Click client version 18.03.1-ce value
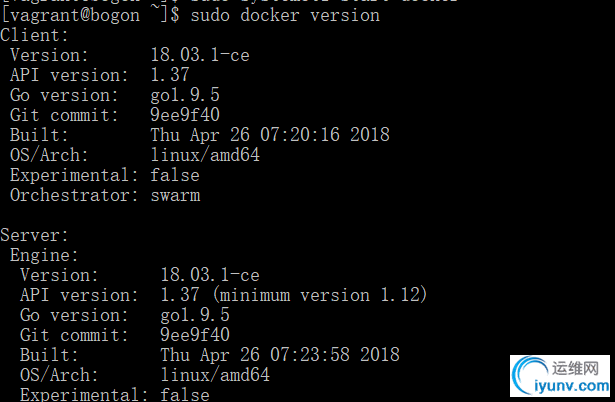615x402 pixels. (x=200, y=55)
